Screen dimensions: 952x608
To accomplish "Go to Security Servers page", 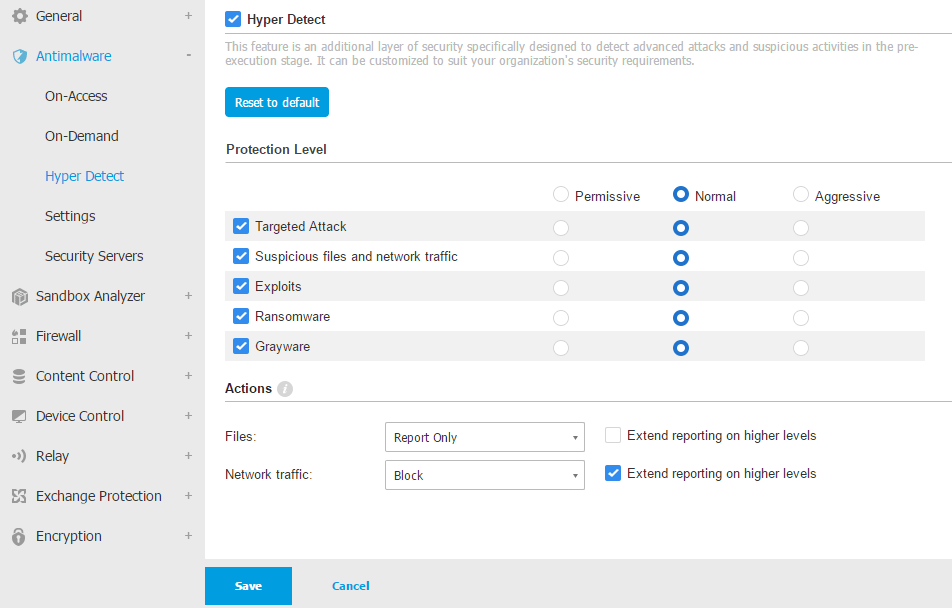I will point(94,256).
